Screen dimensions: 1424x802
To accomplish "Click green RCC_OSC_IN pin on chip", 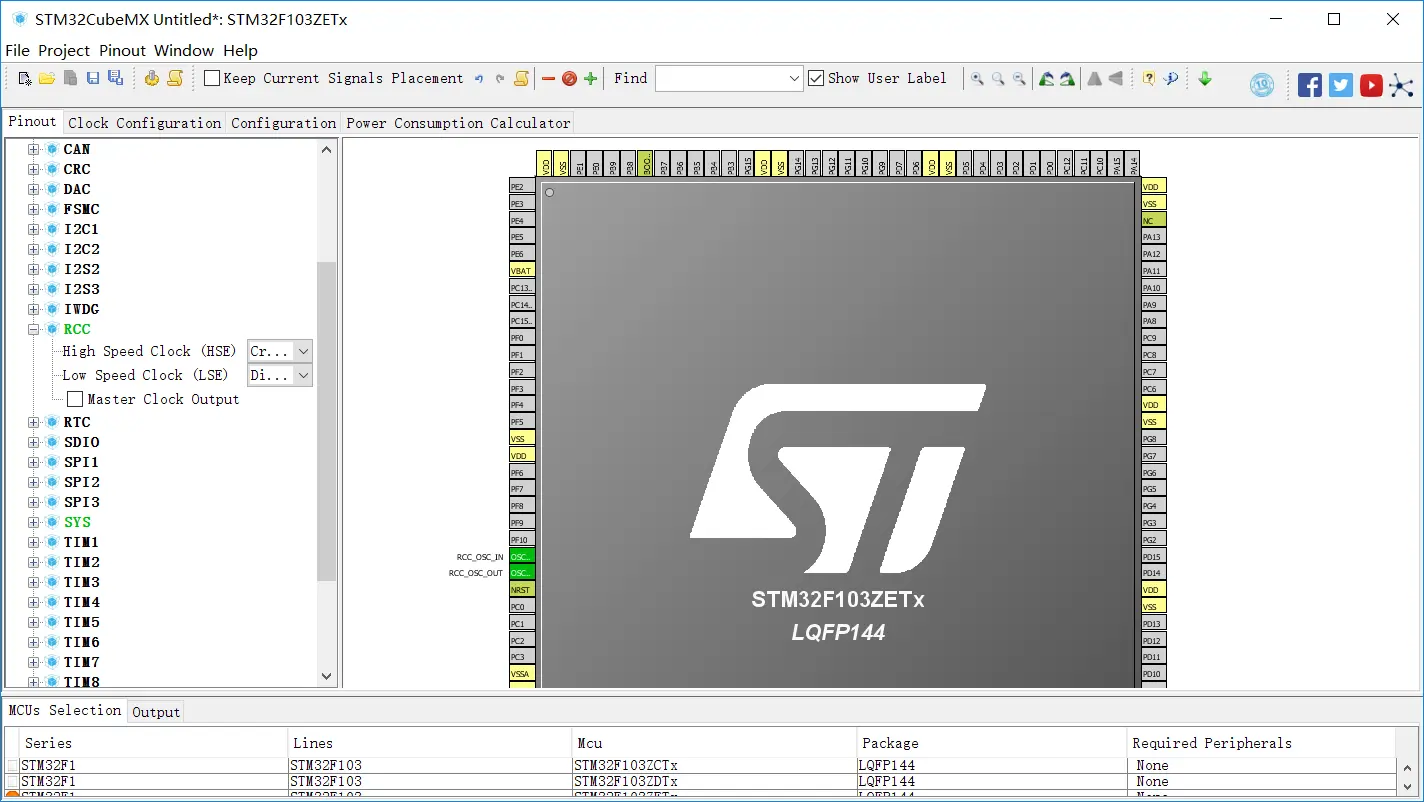I will [522, 556].
